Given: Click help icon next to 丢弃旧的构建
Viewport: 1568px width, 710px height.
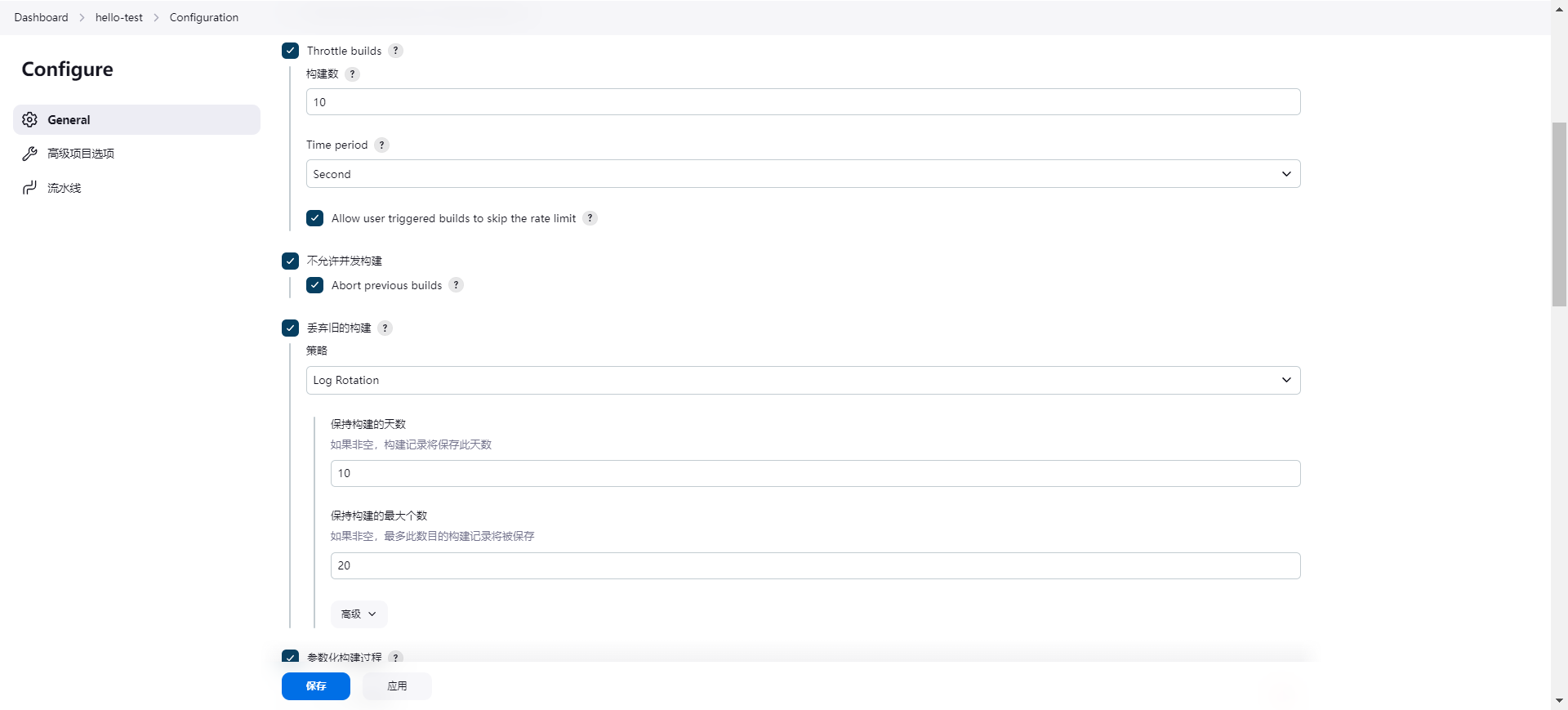Looking at the screenshot, I should 385,328.
